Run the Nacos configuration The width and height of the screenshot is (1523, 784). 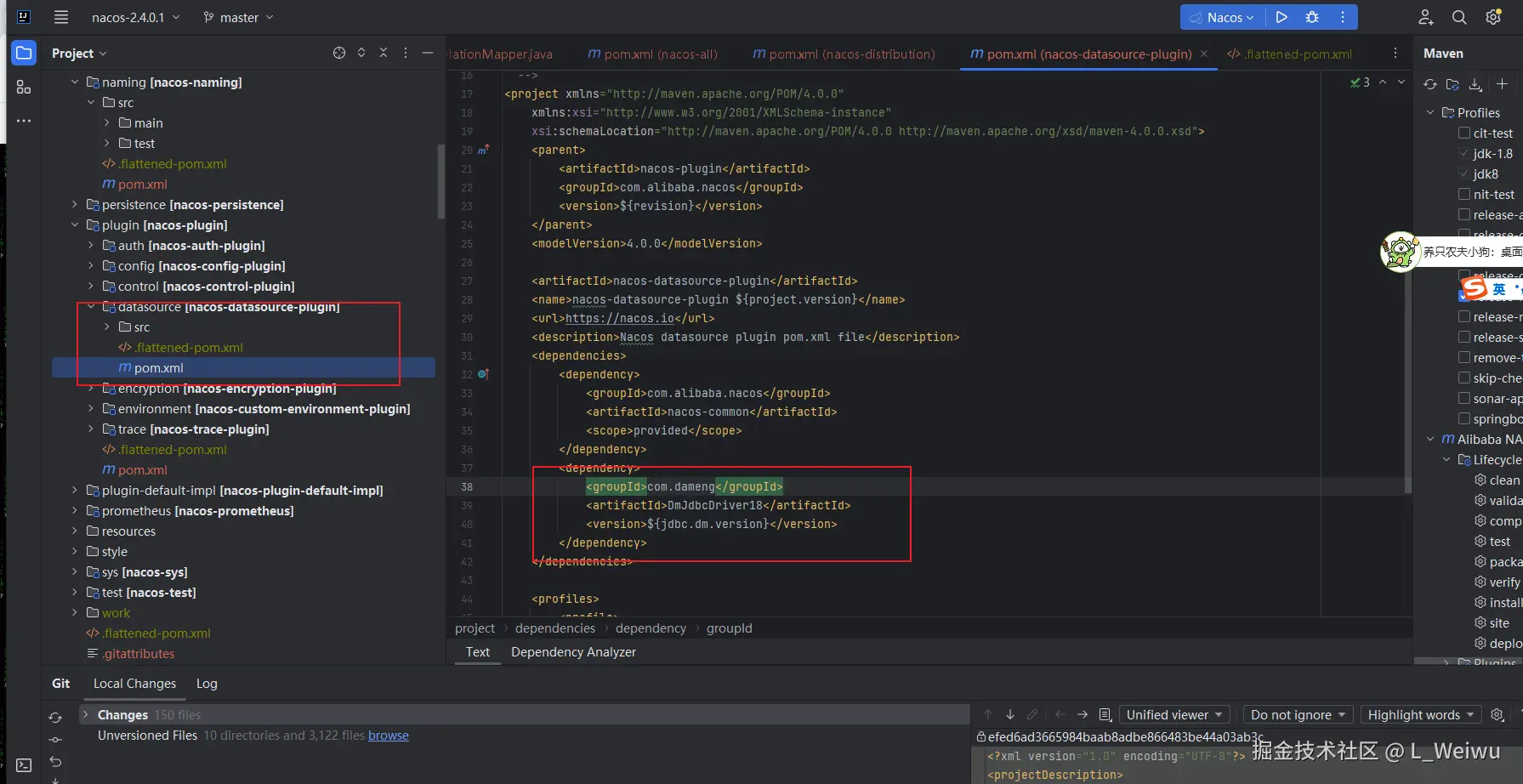click(1281, 17)
